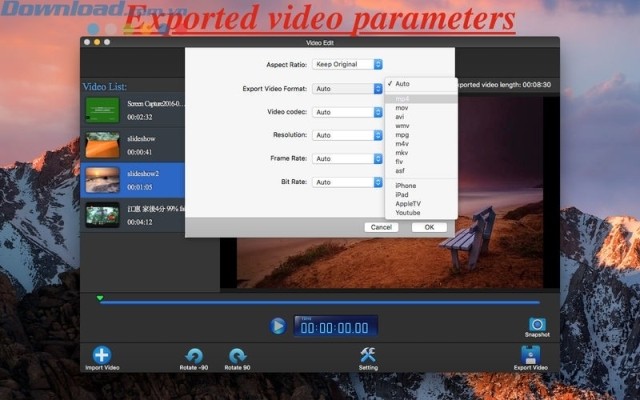Select Auto in the format menu
The image size is (640, 400).
421,84
